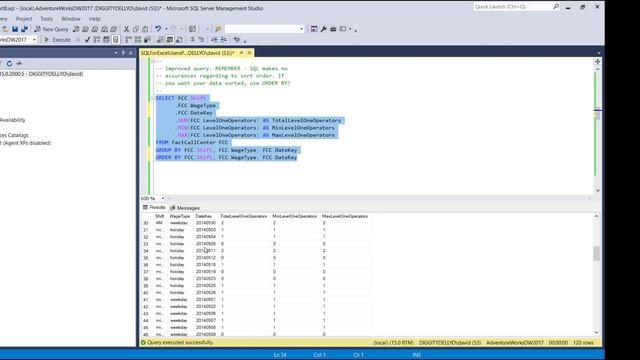Open standard toolbar overflow options

pos(356,30)
